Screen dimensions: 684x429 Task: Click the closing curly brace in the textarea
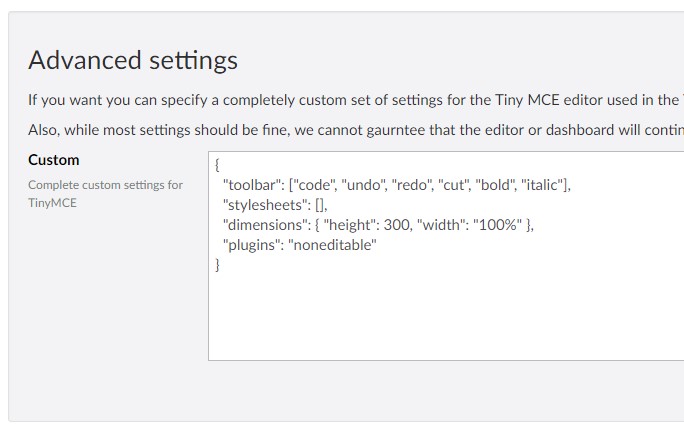tap(217, 265)
